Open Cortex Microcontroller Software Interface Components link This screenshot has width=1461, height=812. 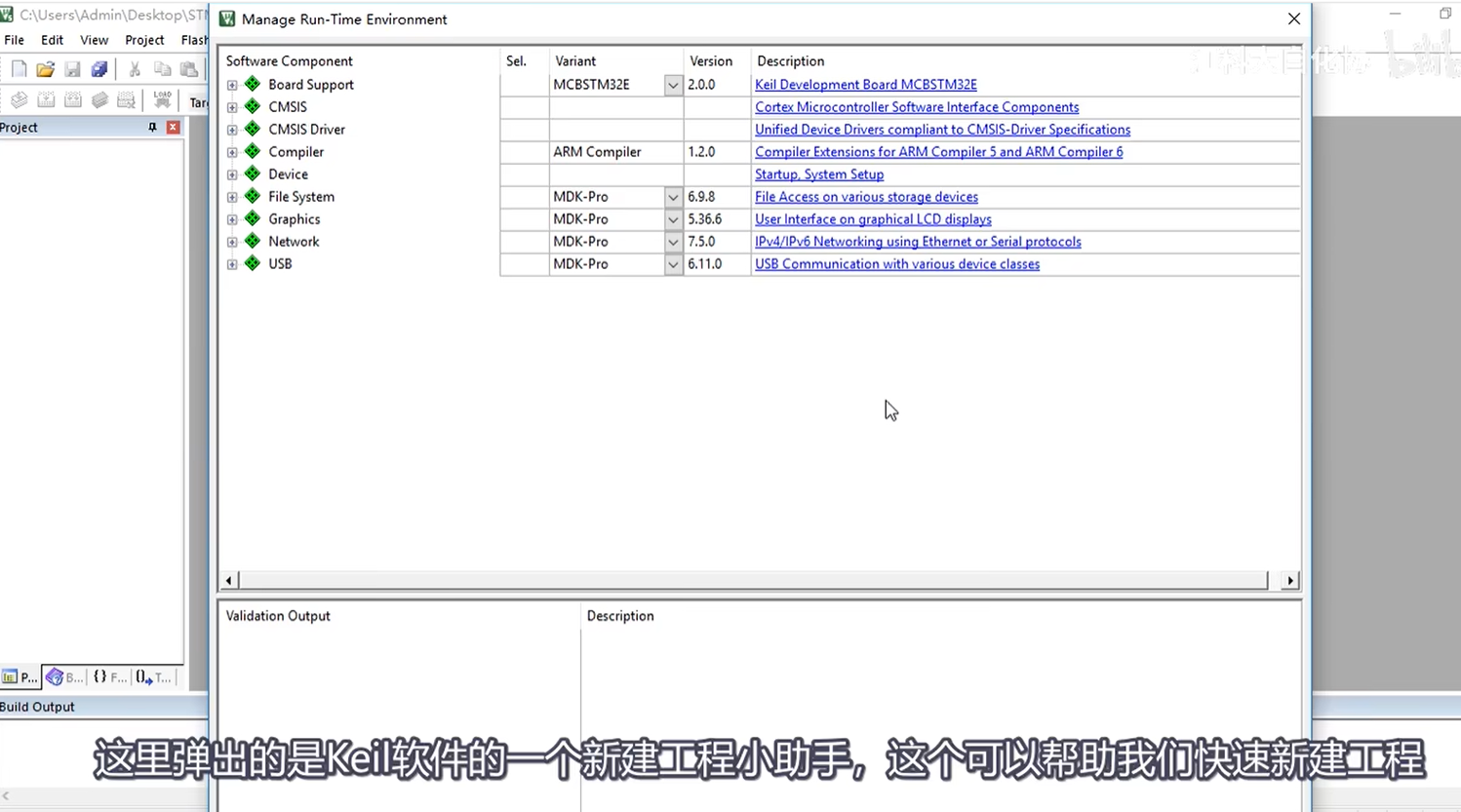tap(917, 107)
